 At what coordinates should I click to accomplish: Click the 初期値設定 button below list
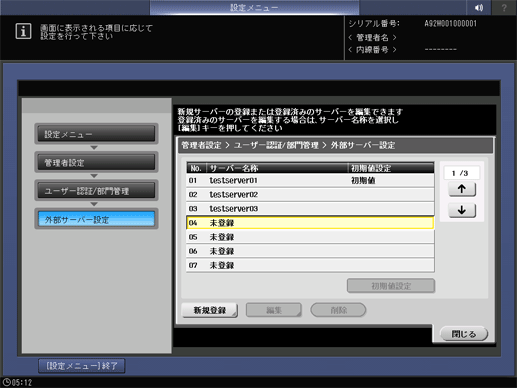point(391,286)
